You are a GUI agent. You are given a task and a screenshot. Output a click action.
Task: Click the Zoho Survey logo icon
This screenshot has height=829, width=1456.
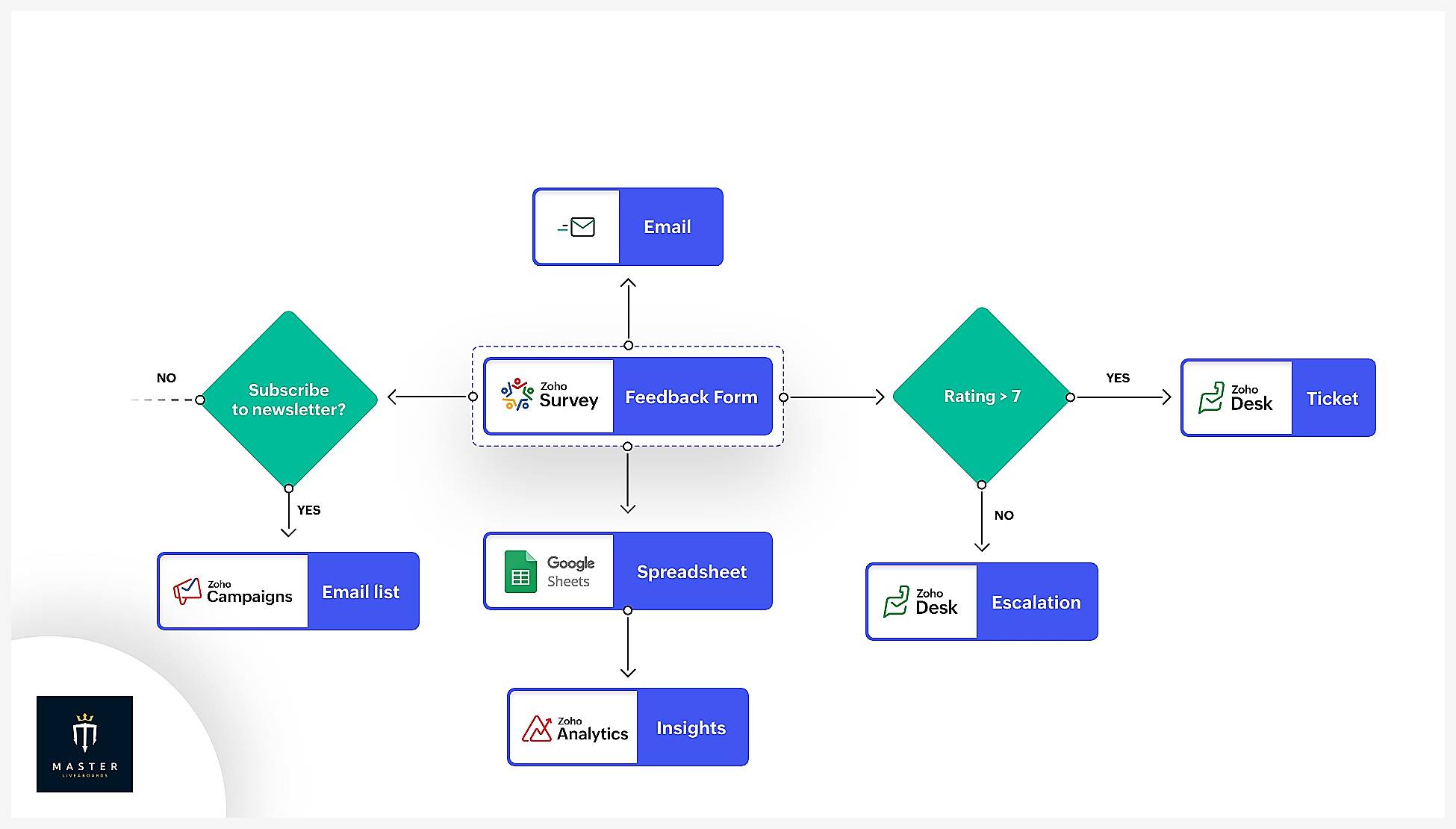pyautogui.click(x=517, y=394)
